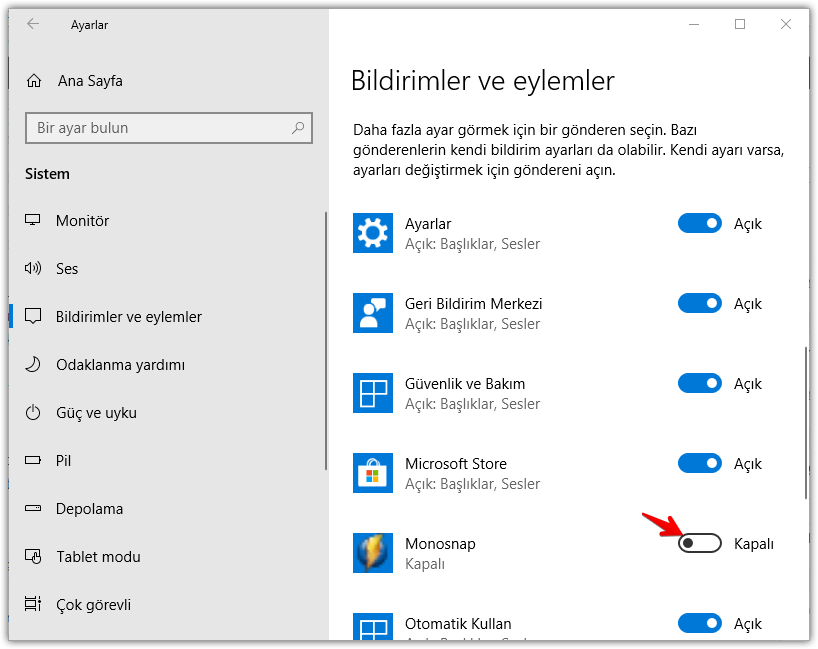Click the Güç ve uyku power icon

34,412
